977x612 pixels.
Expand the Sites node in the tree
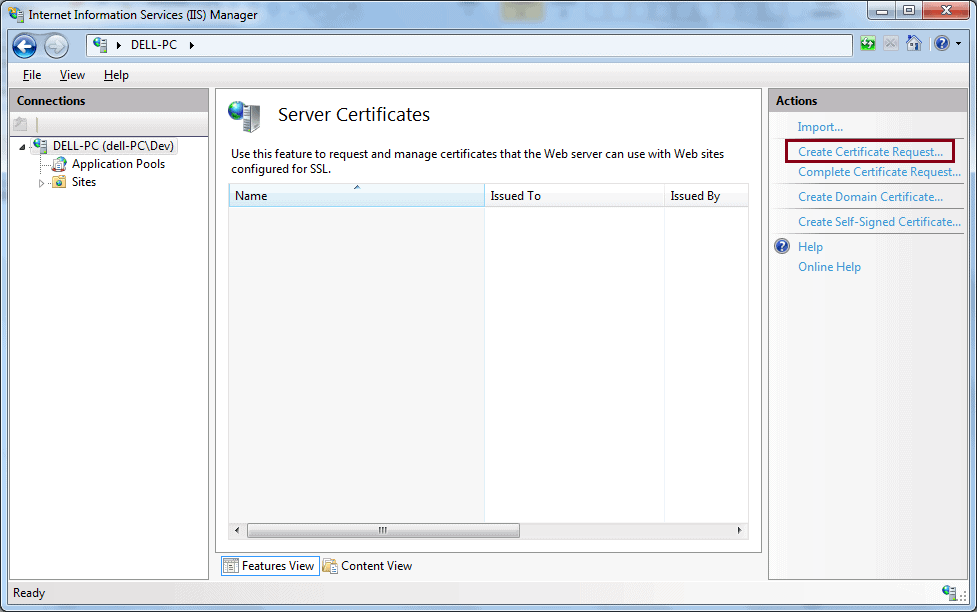(x=43, y=181)
